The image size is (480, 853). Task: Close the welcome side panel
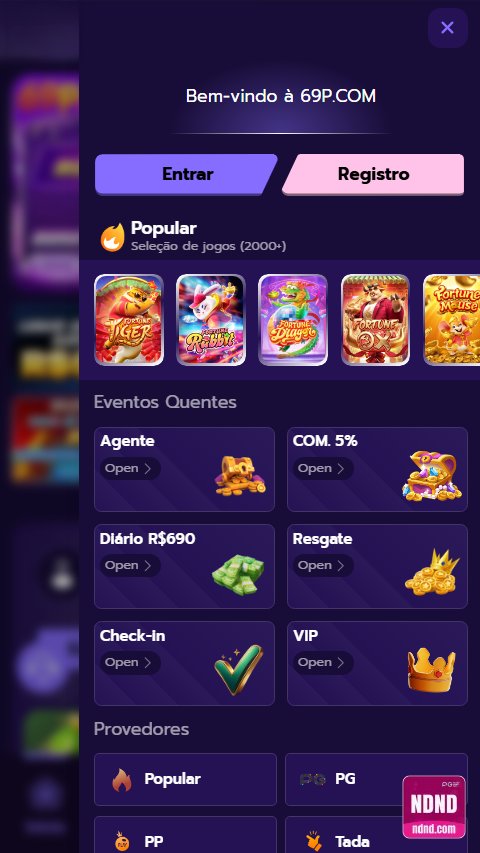(447, 28)
